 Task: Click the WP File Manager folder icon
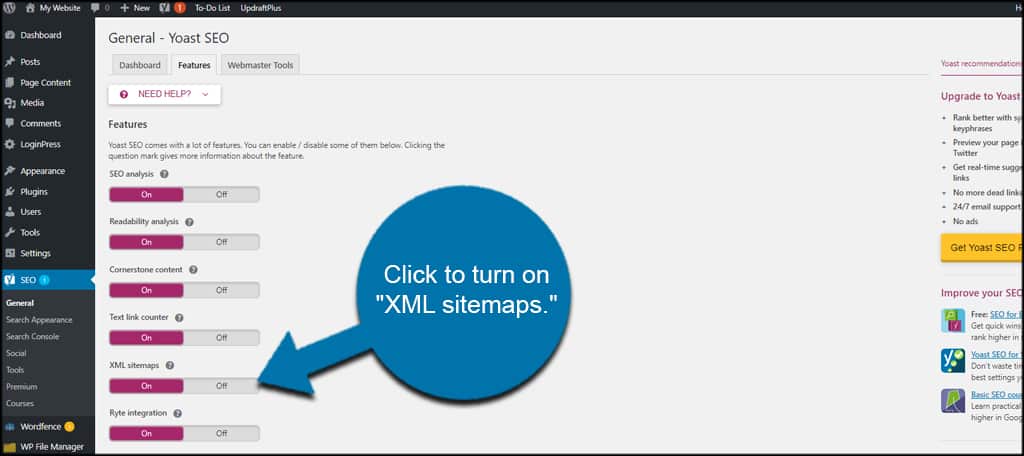(x=10, y=448)
